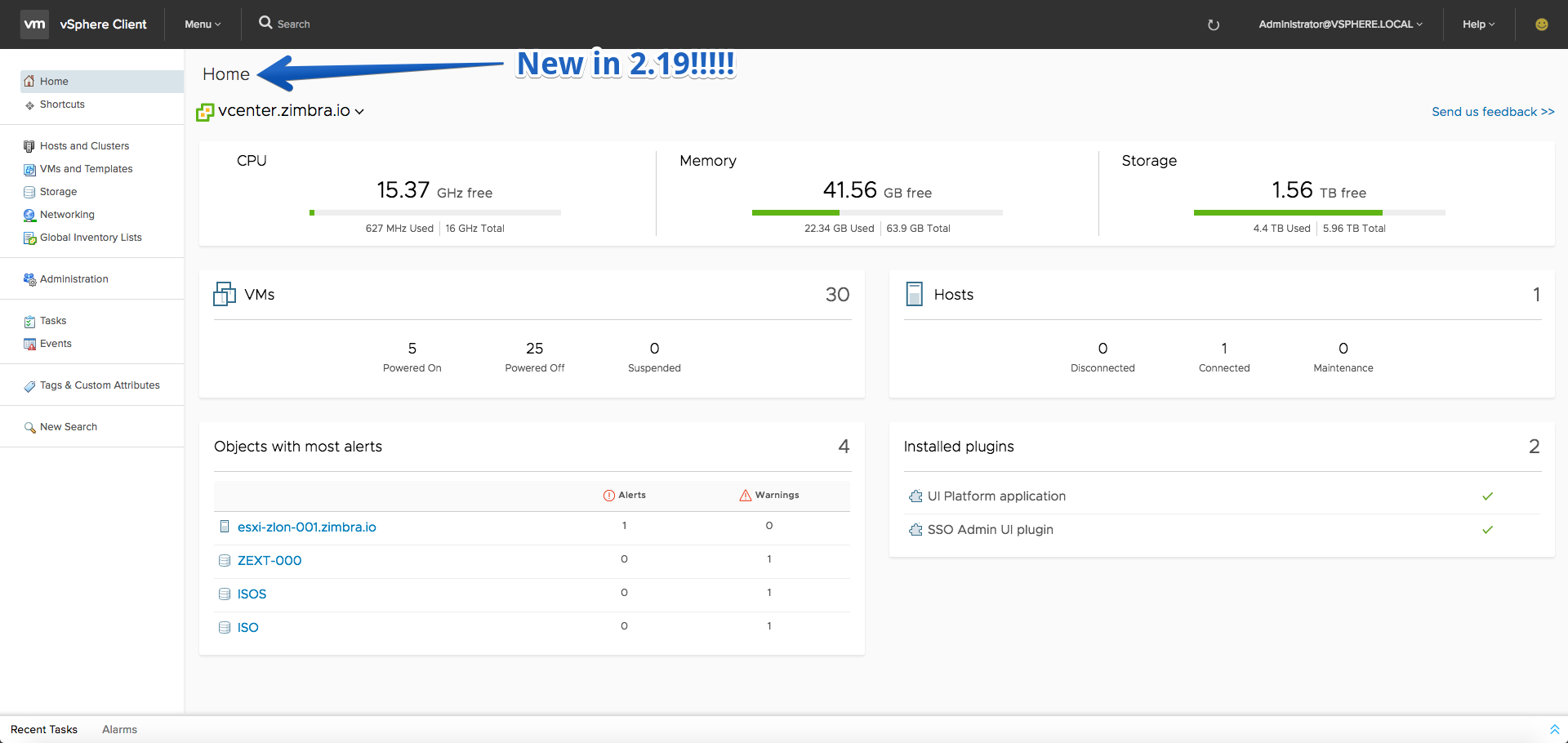
Task: Click the '1 Connected' hosts count
Action: pyautogui.click(x=1224, y=357)
